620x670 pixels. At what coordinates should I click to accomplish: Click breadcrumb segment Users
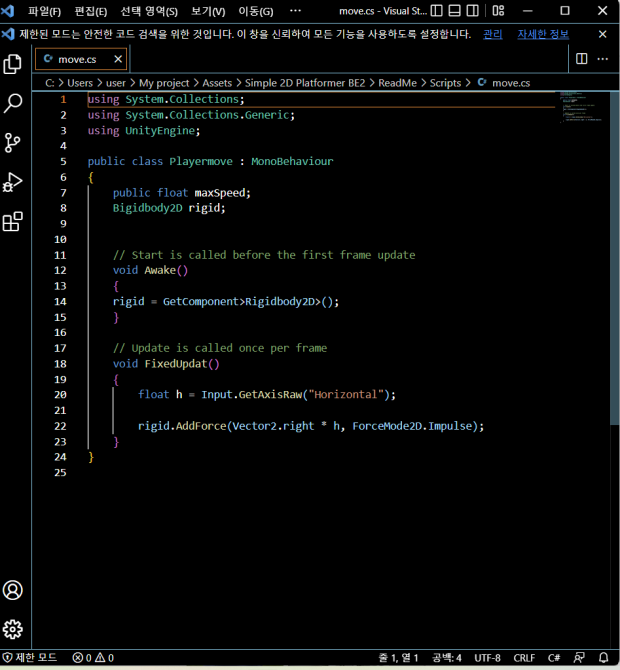coord(80,83)
